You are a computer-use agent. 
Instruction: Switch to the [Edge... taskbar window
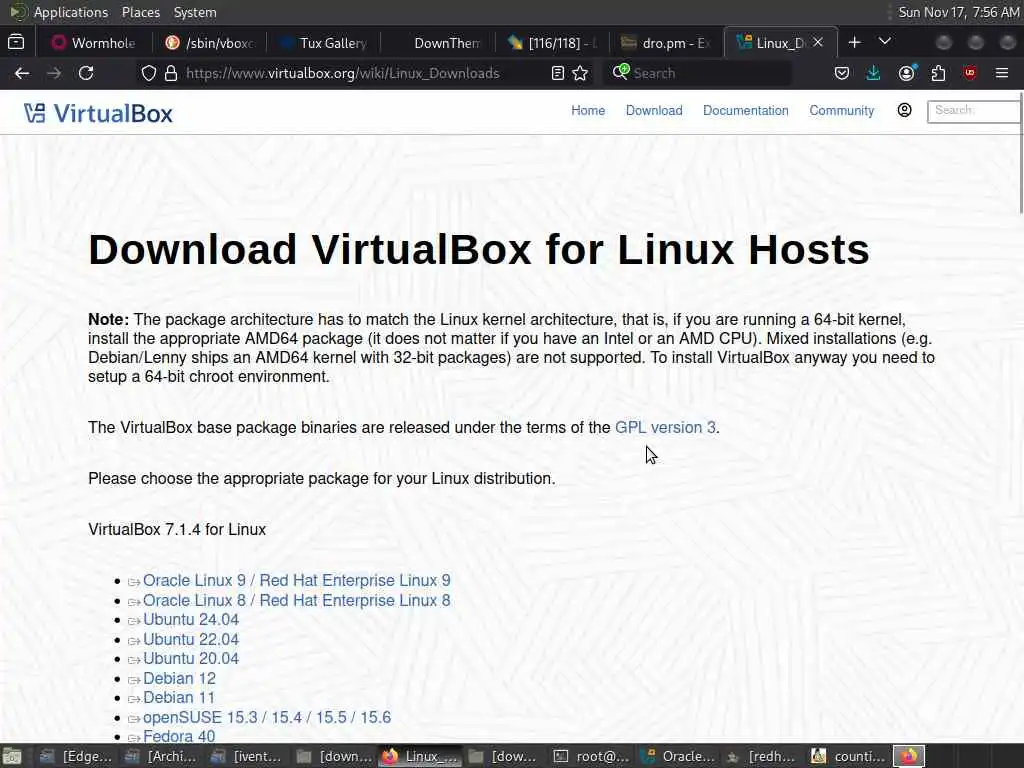[x=76, y=756]
